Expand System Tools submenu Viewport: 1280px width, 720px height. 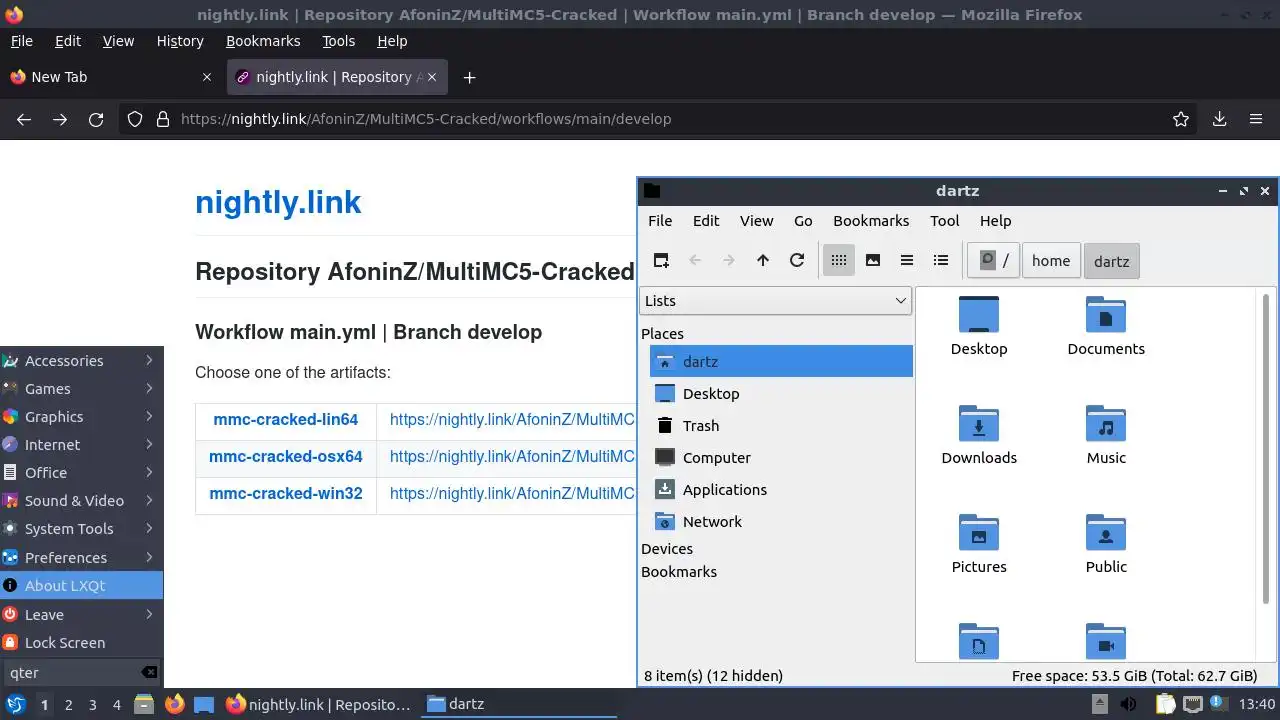click(x=81, y=528)
